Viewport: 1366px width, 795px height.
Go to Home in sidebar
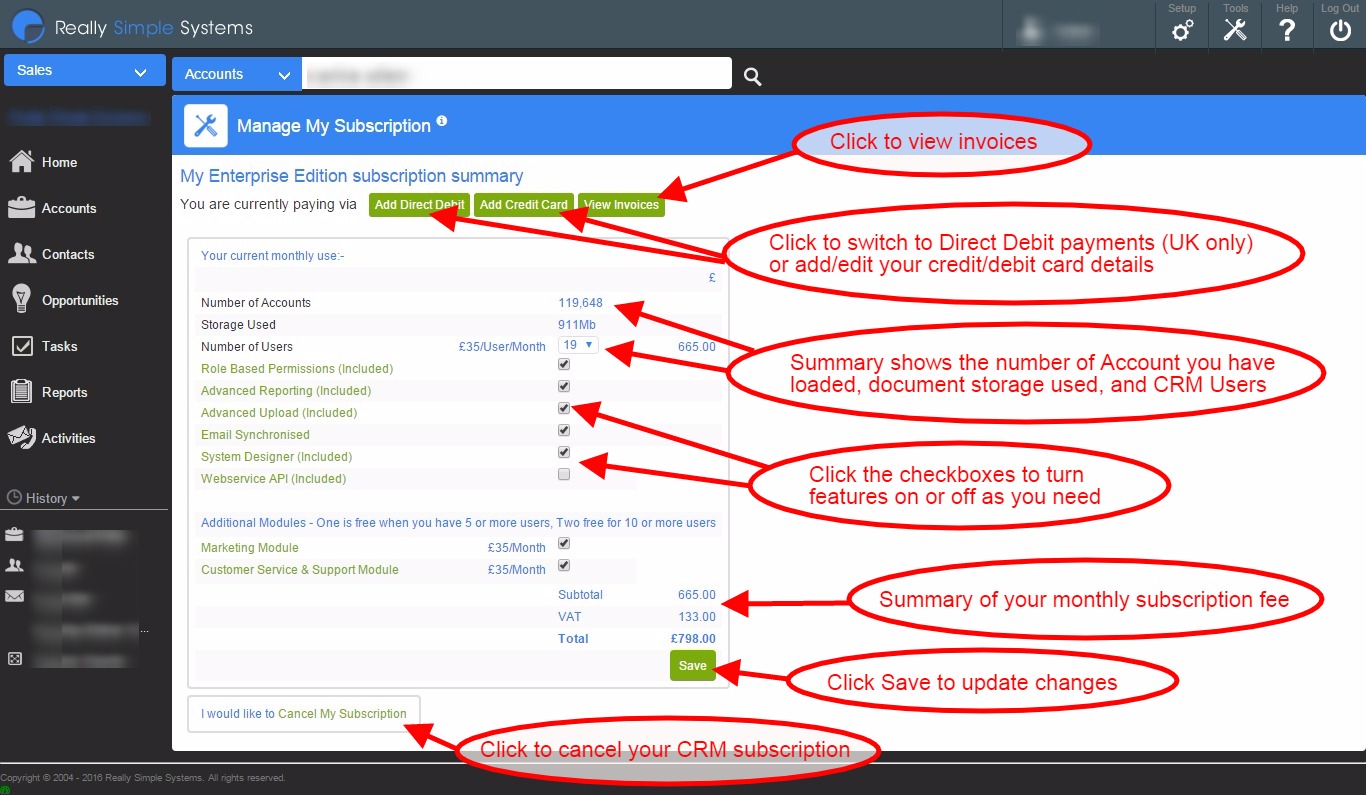click(x=59, y=162)
